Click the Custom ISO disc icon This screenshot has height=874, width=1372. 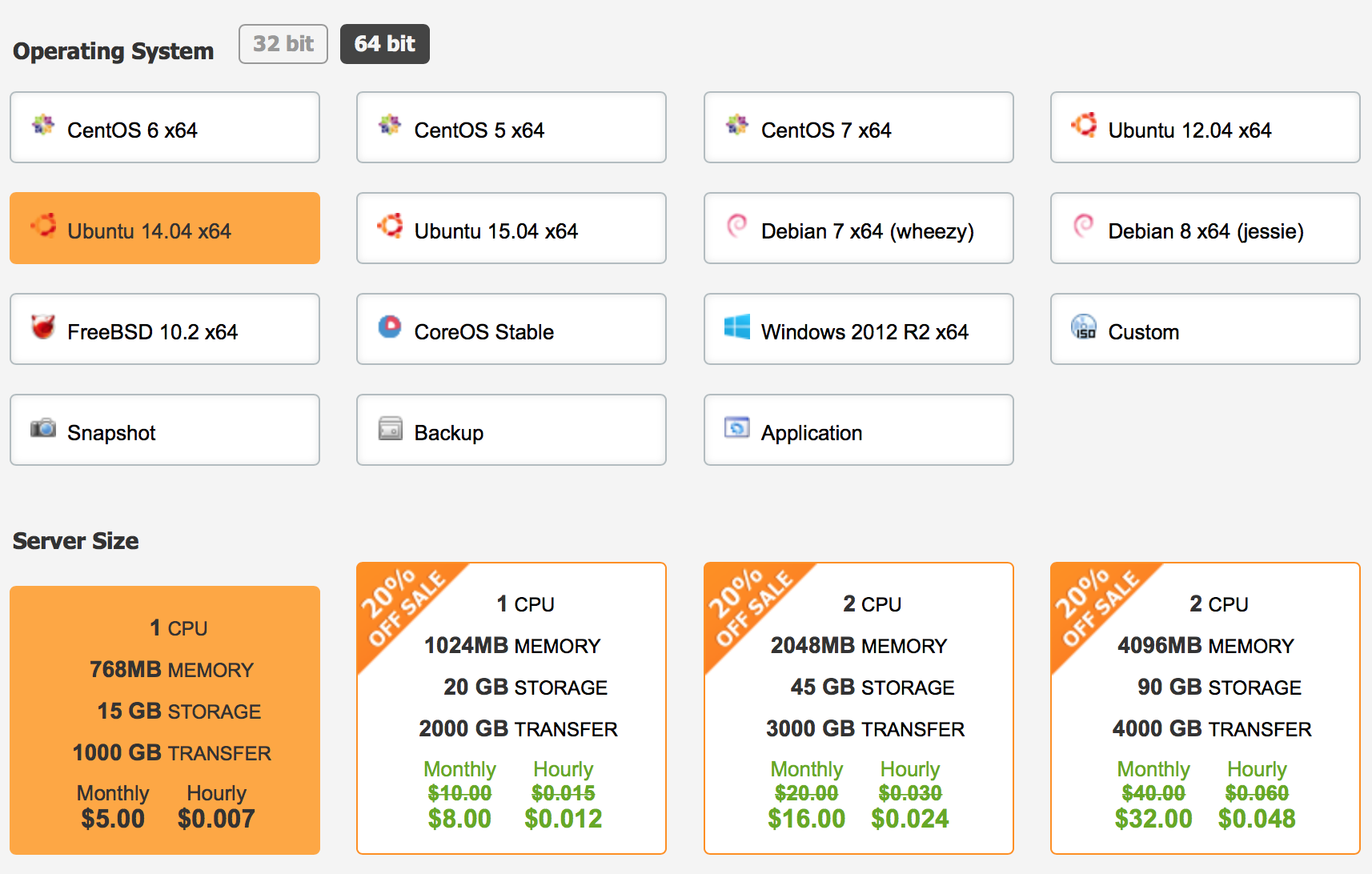point(1084,327)
